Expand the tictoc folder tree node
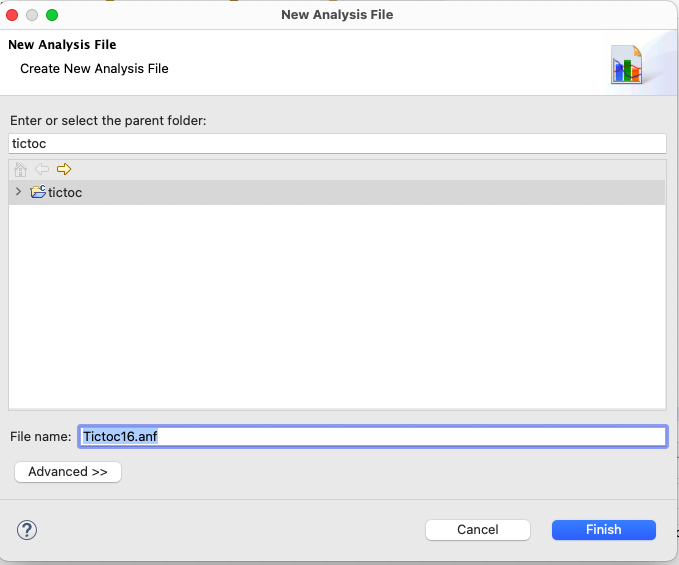679x565 pixels. pos(18,191)
